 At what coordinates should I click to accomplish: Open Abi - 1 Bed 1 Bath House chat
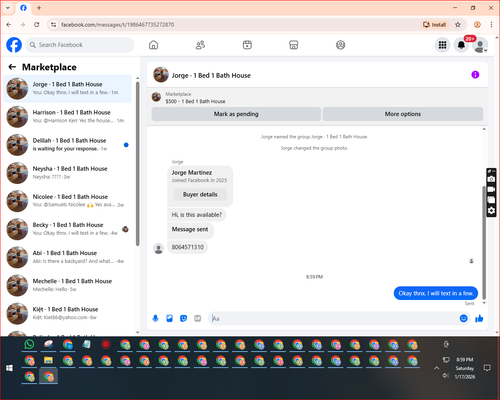pyautogui.click(x=67, y=257)
